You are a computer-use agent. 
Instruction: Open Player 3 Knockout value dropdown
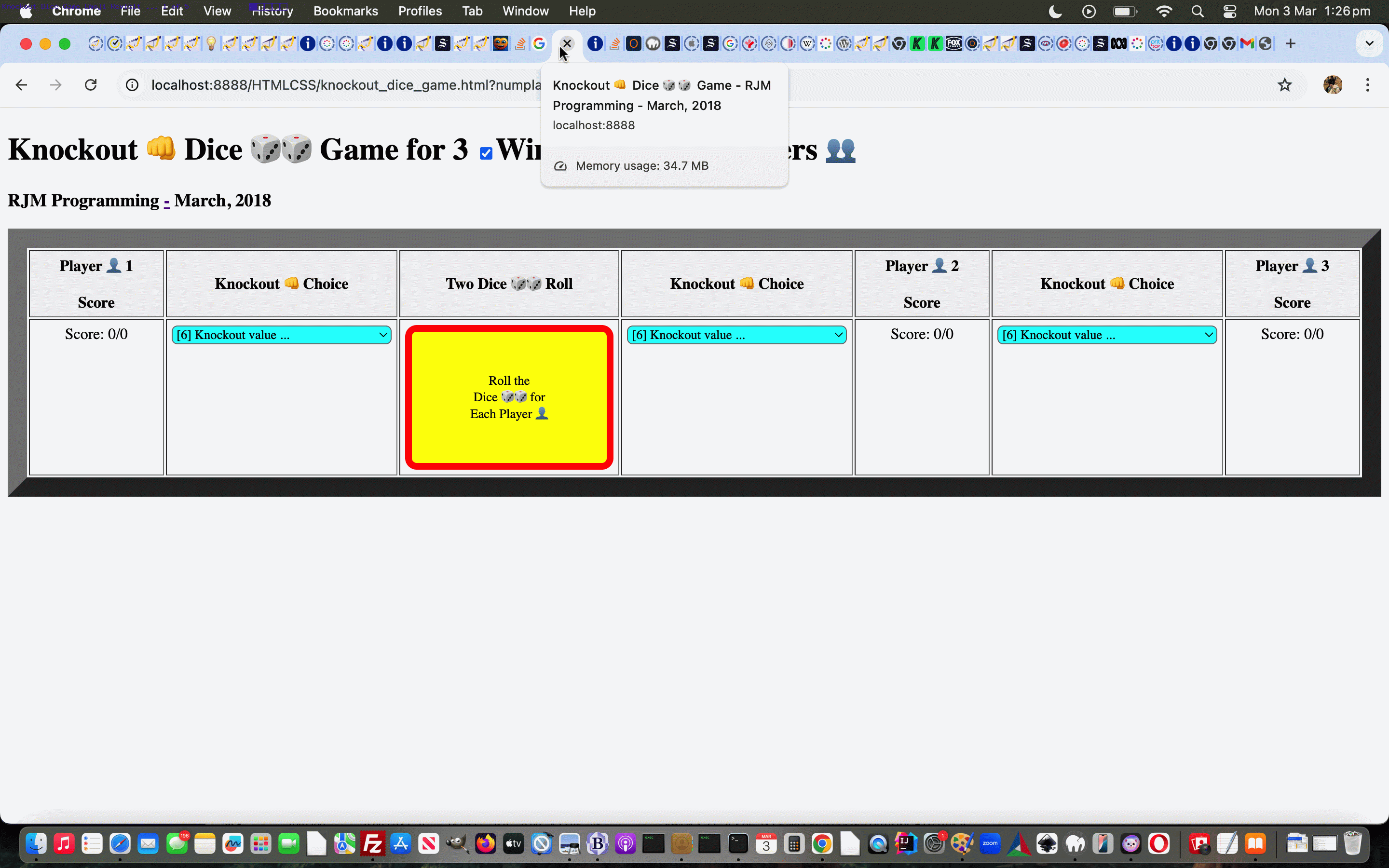tap(1106, 335)
